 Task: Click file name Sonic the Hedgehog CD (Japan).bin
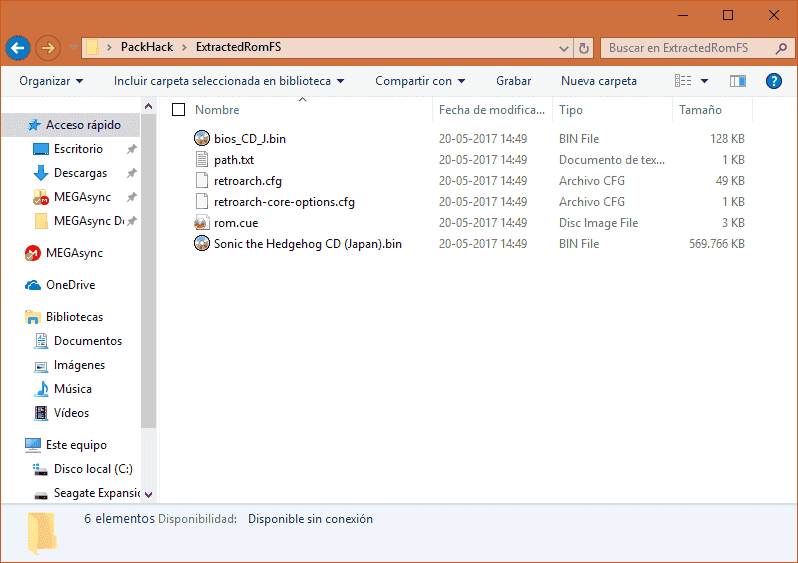307,244
